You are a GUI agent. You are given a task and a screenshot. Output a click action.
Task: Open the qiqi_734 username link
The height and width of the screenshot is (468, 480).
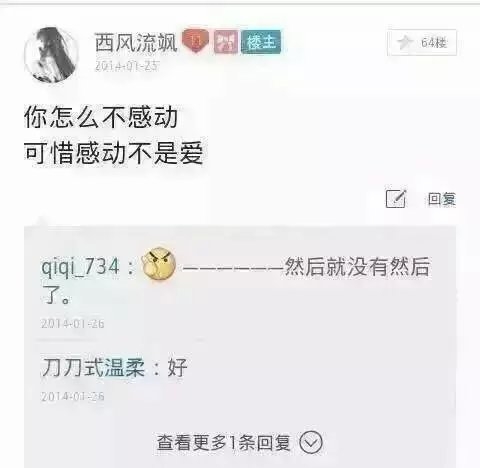(x=80, y=267)
